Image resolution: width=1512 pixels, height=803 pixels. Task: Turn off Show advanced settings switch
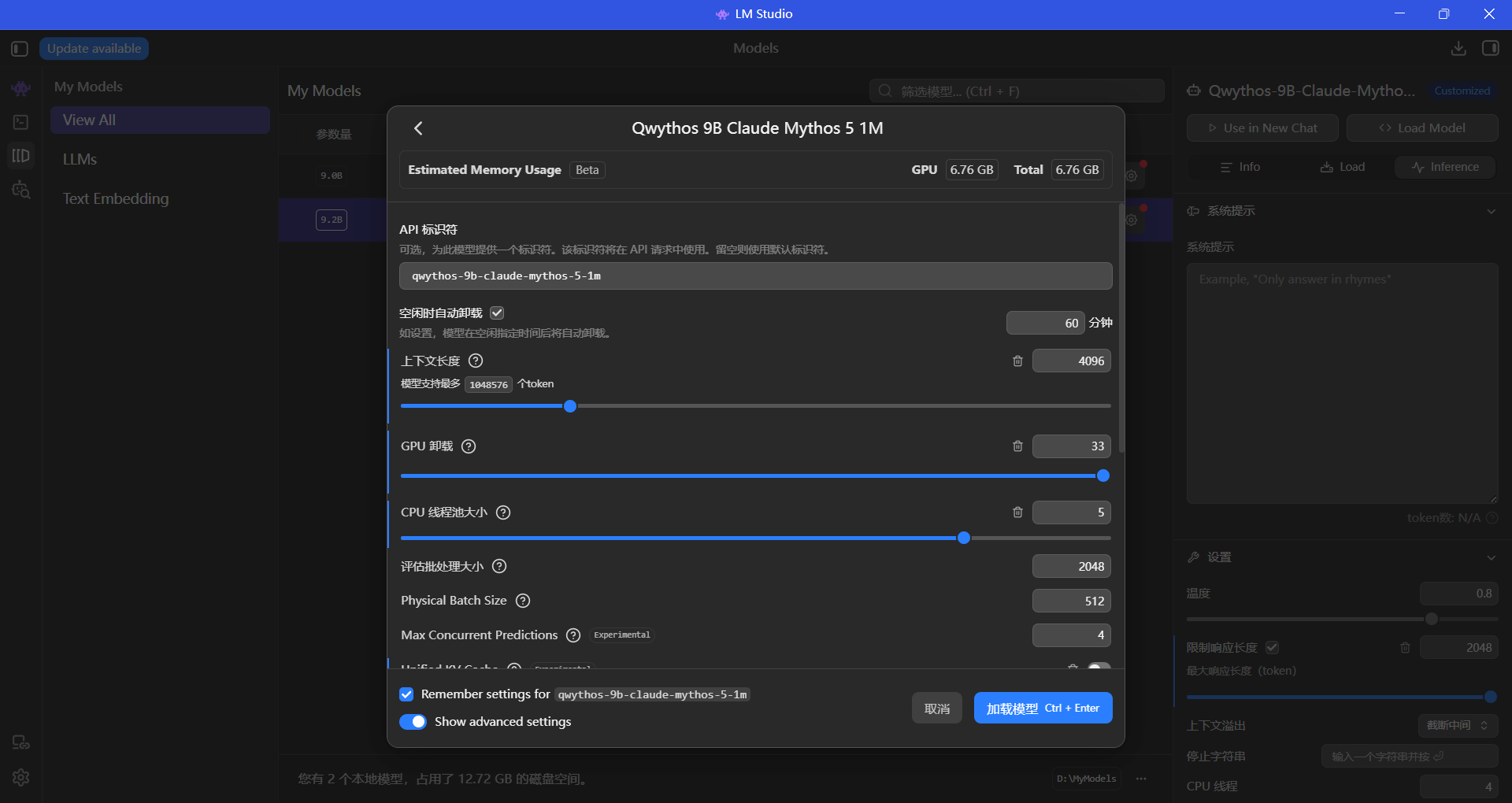[413, 722]
